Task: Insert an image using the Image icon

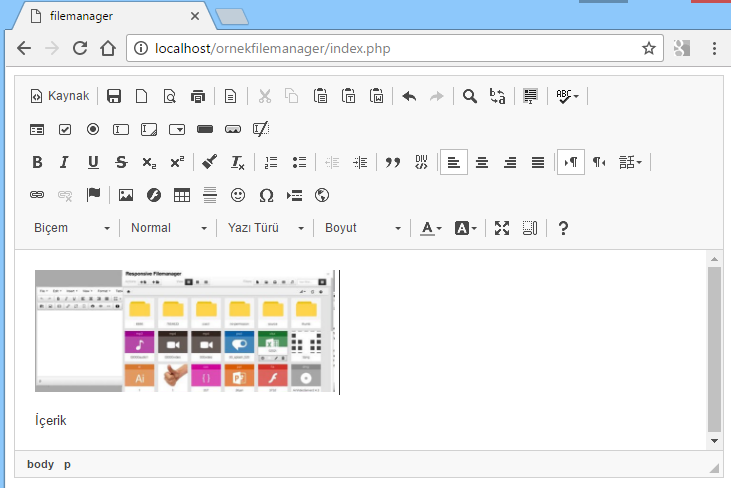Action: pyautogui.click(x=126, y=195)
